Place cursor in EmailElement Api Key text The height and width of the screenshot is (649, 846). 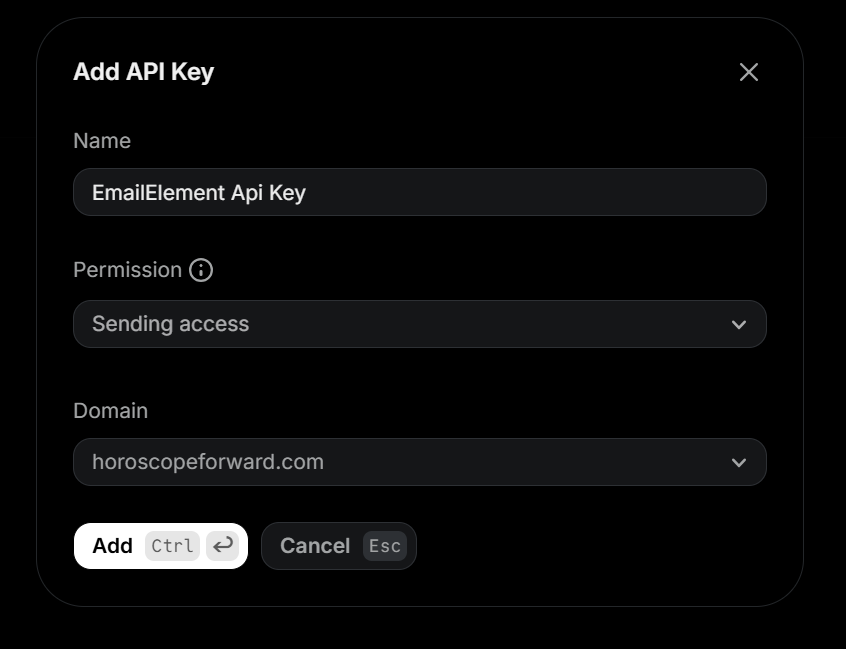(x=198, y=192)
